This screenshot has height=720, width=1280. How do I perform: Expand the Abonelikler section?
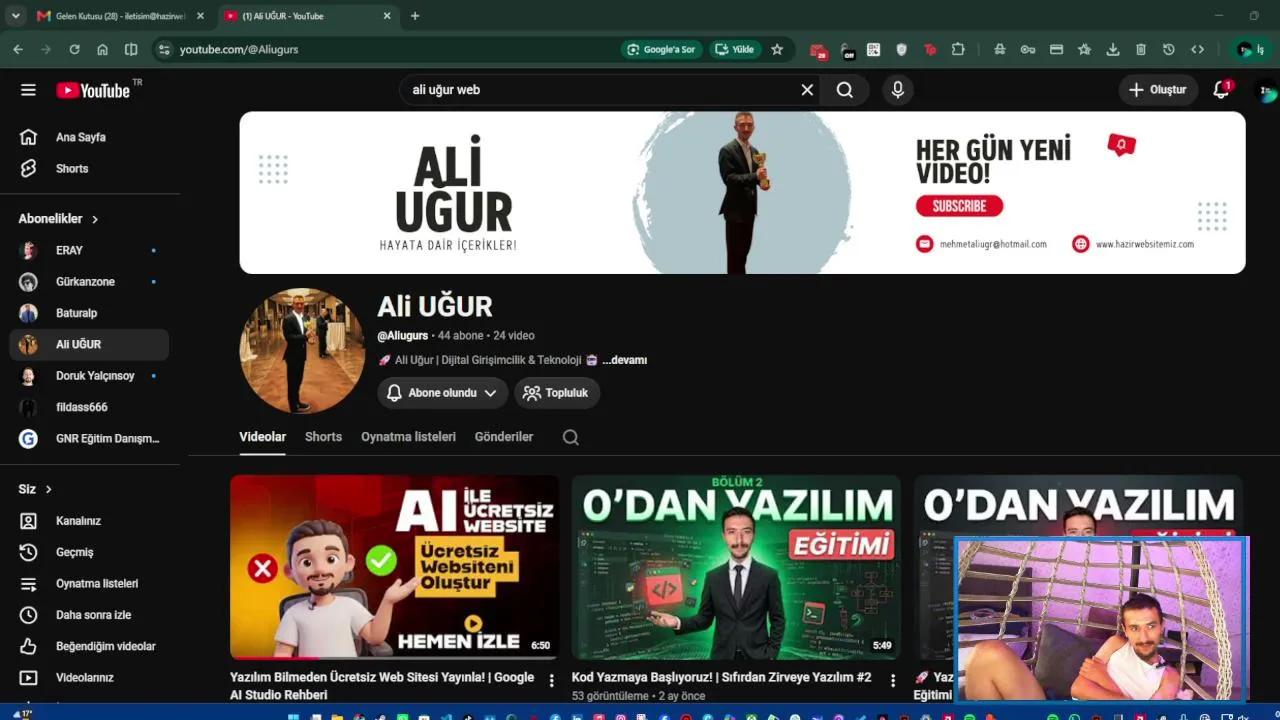click(x=59, y=219)
